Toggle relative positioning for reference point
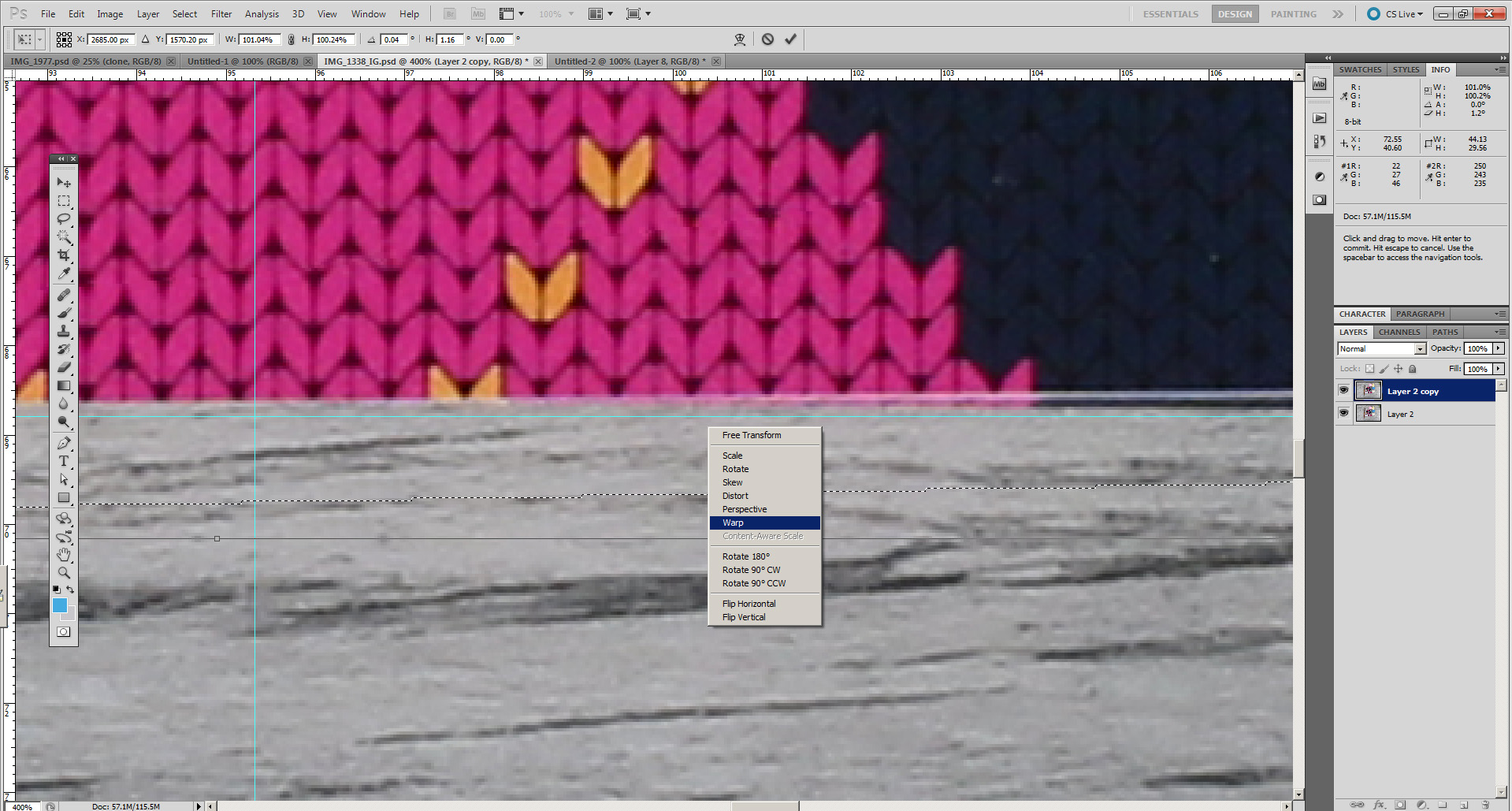This screenshot has height=811, width=1512. click(x=145, y=39)
